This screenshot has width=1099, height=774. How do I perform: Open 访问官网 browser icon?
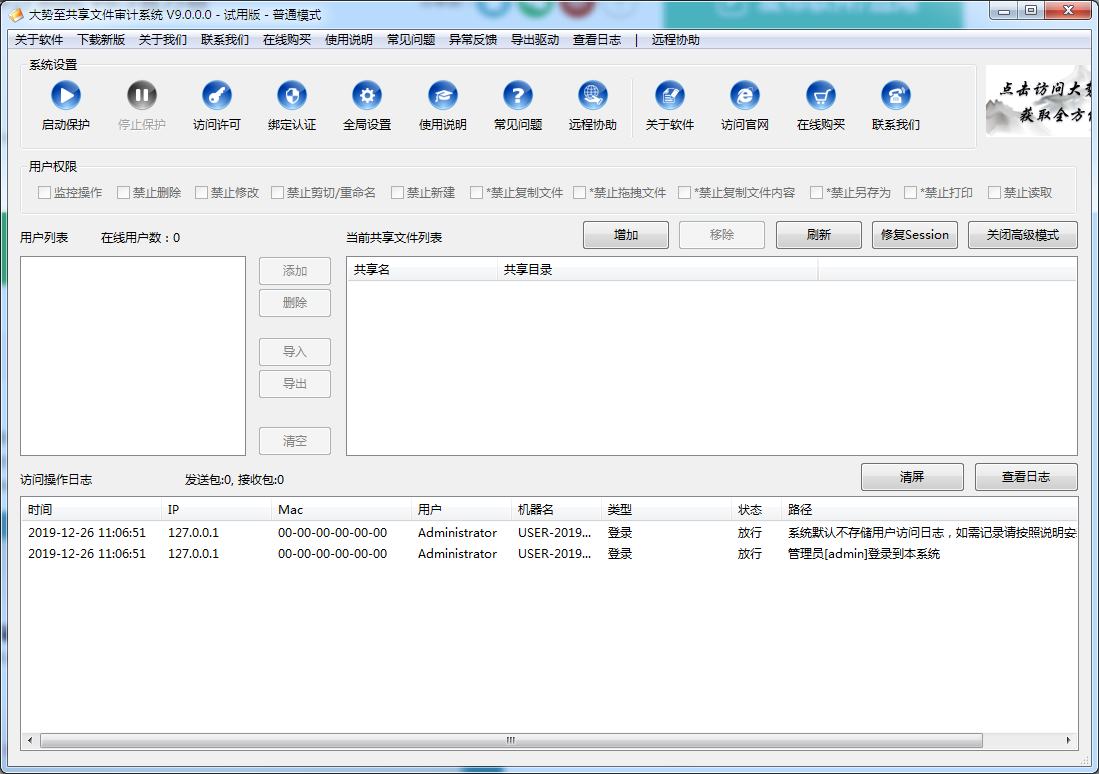click(745, 95)
